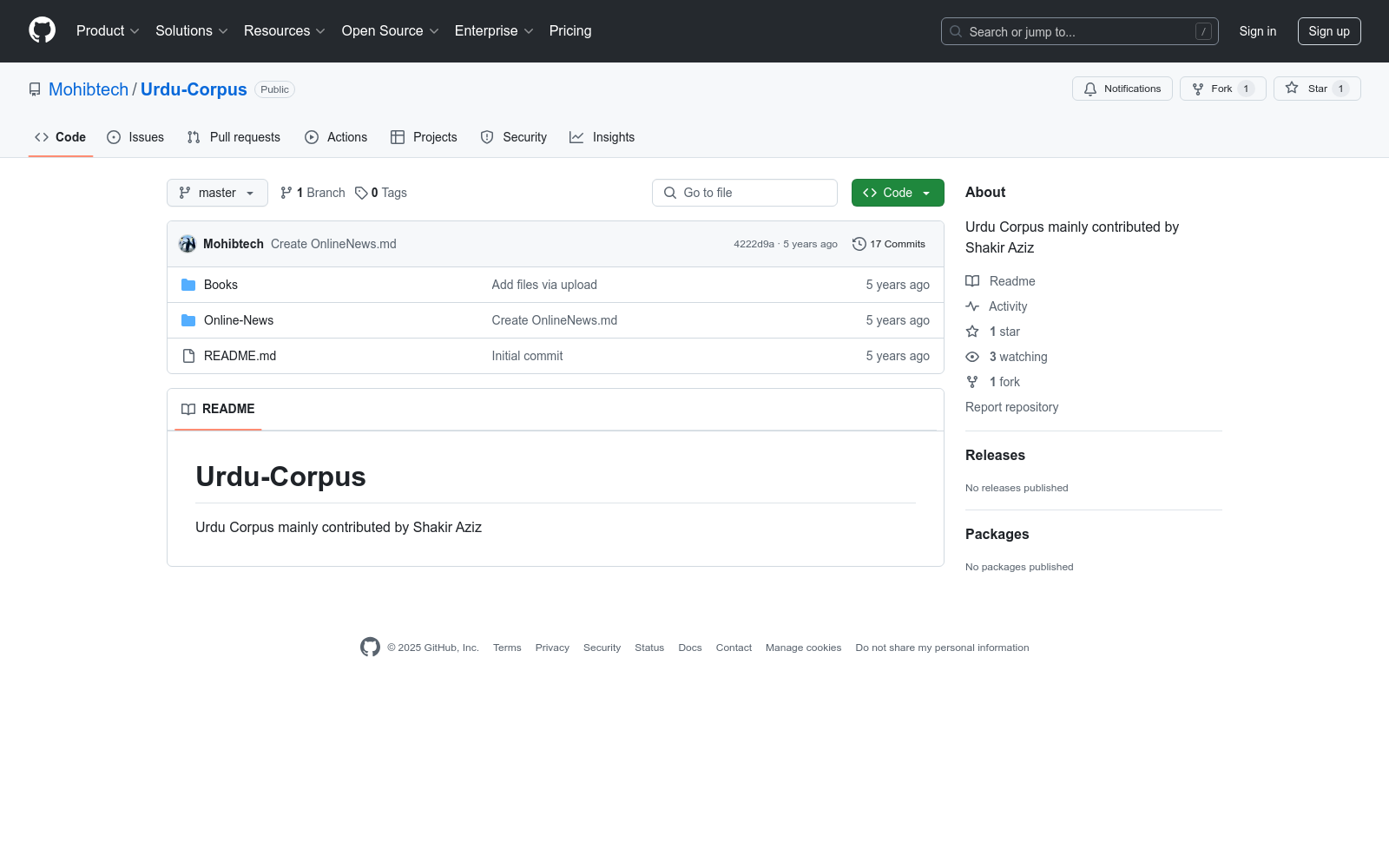Open the README.md file

pos(240,356)
